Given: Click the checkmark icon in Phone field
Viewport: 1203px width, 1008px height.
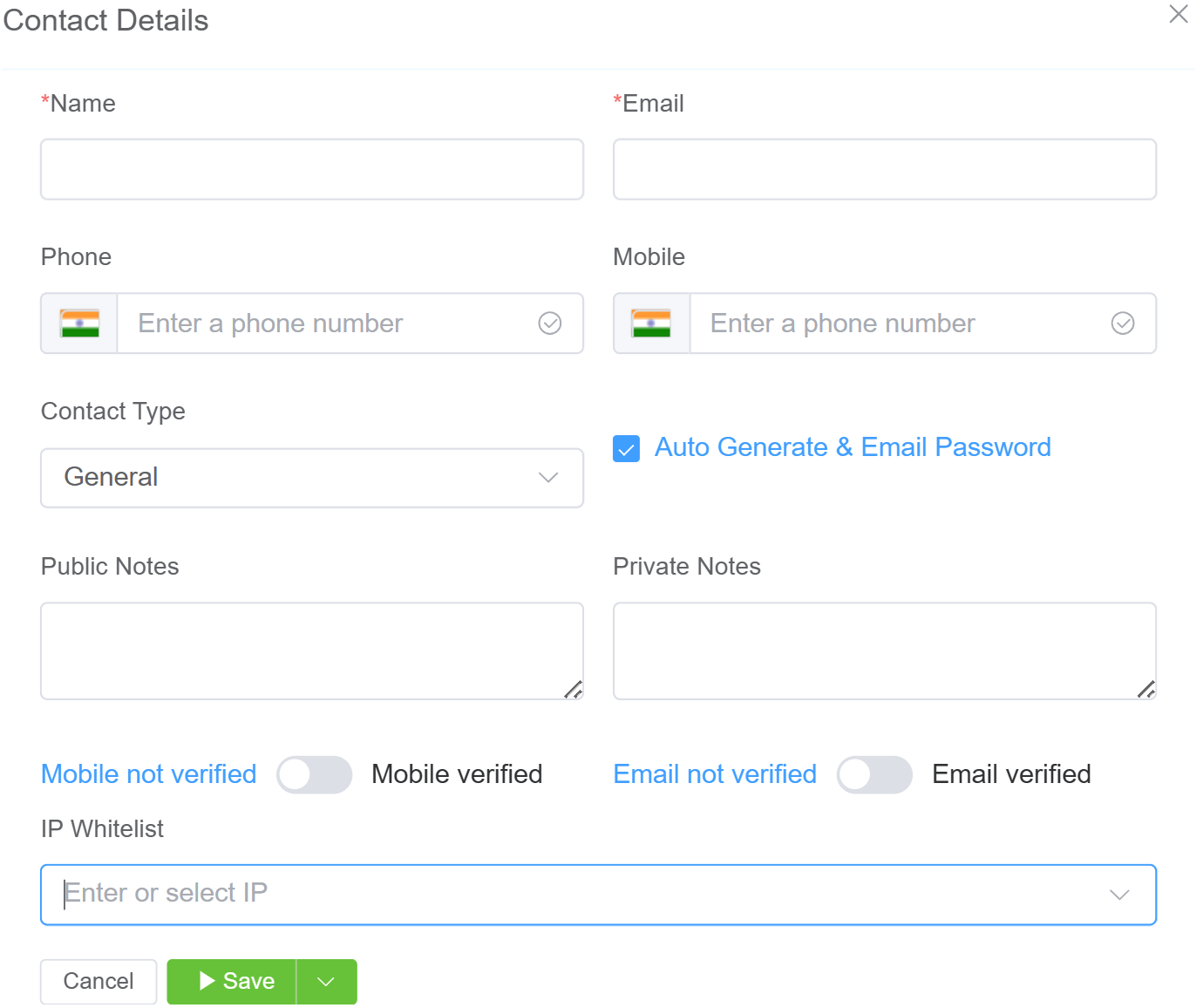Looking at the screenshot, I should coord(550,324).
